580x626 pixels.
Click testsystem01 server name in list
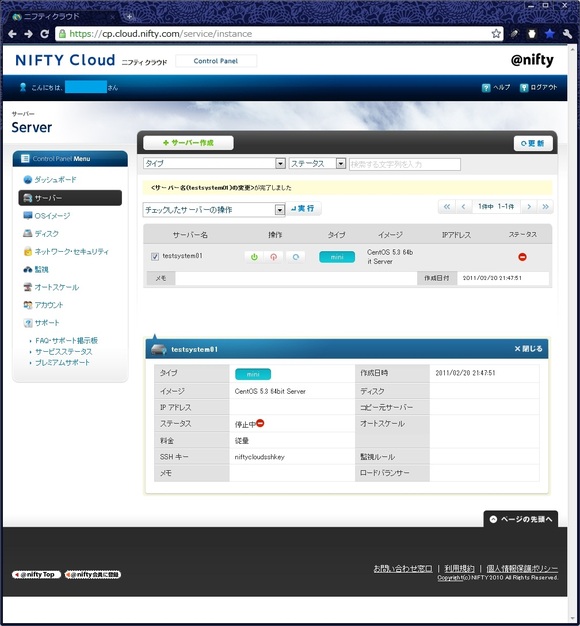182,256
